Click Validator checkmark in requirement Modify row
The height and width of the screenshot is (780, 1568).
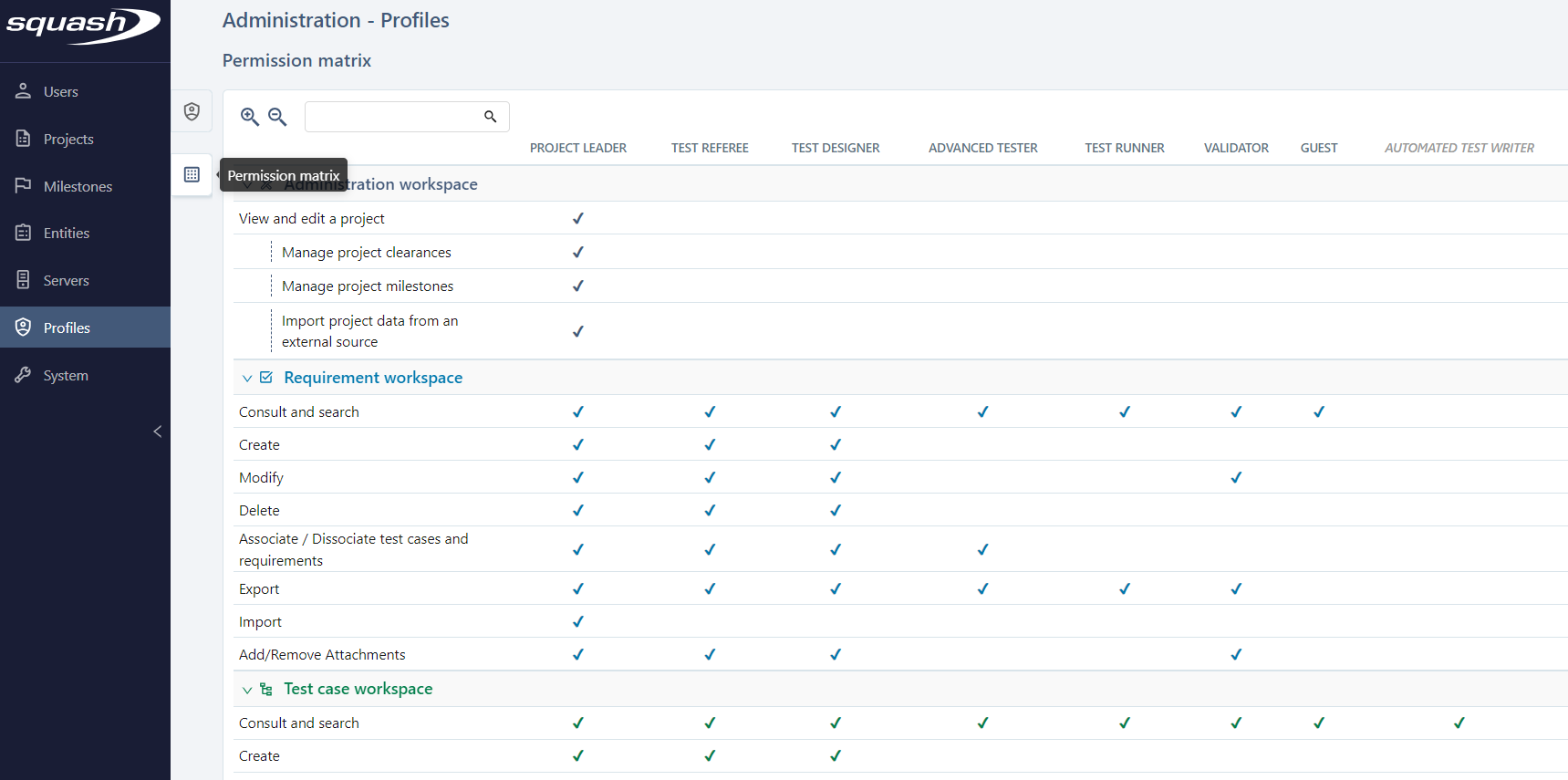(x=1235, y=478)
